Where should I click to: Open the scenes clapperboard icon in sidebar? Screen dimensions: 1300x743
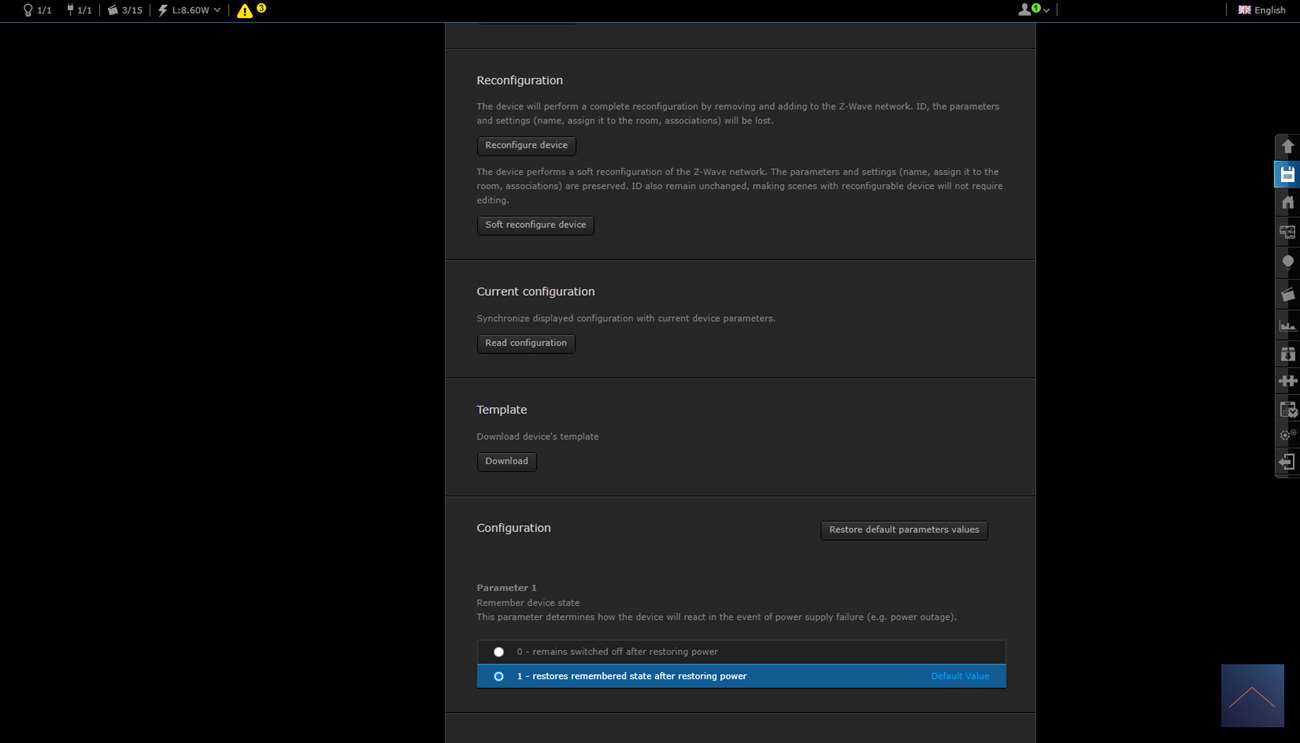click(1287, 294)
